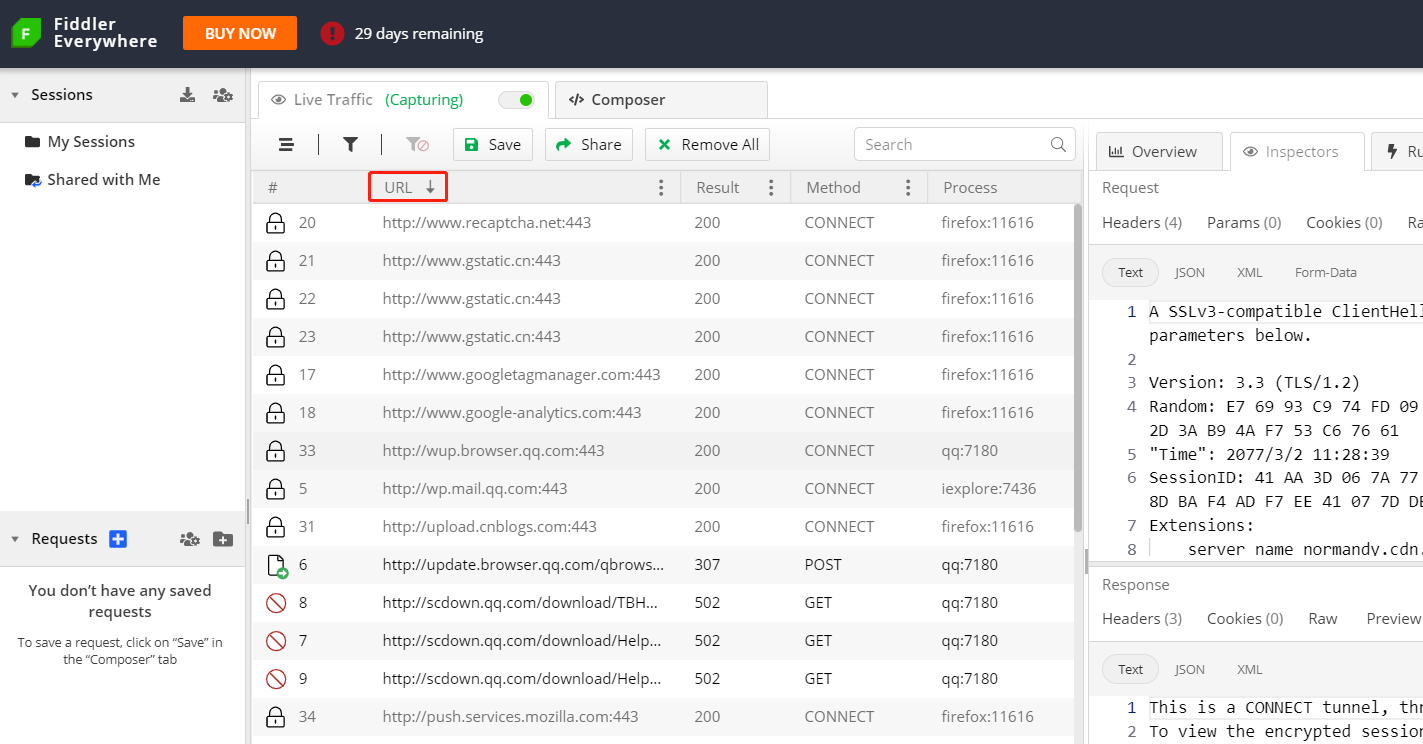The height and width of the screenshot is (744, 1423).
Task: Click the Save button
Action: coord(493,145)
